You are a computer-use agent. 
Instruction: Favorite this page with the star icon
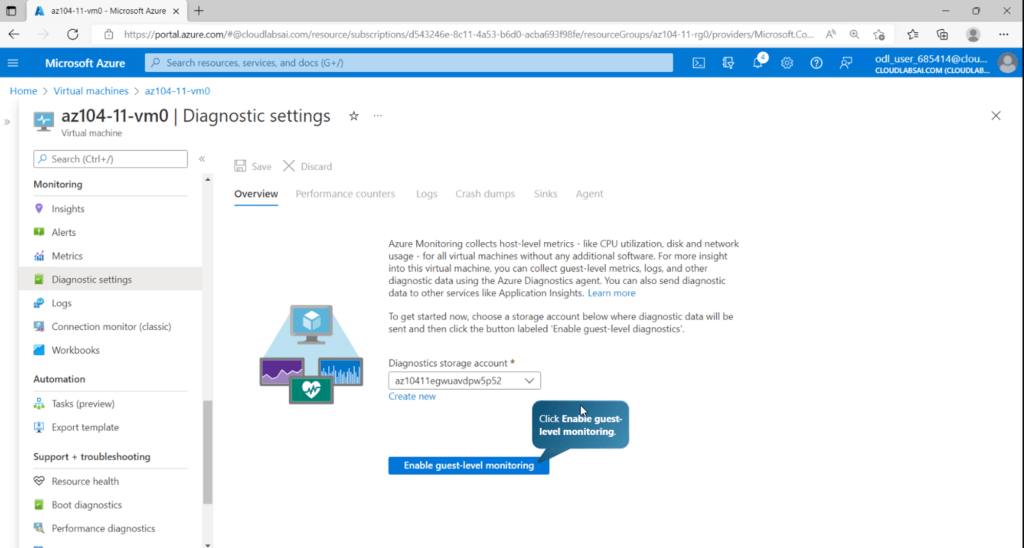(x=353, y=116)
